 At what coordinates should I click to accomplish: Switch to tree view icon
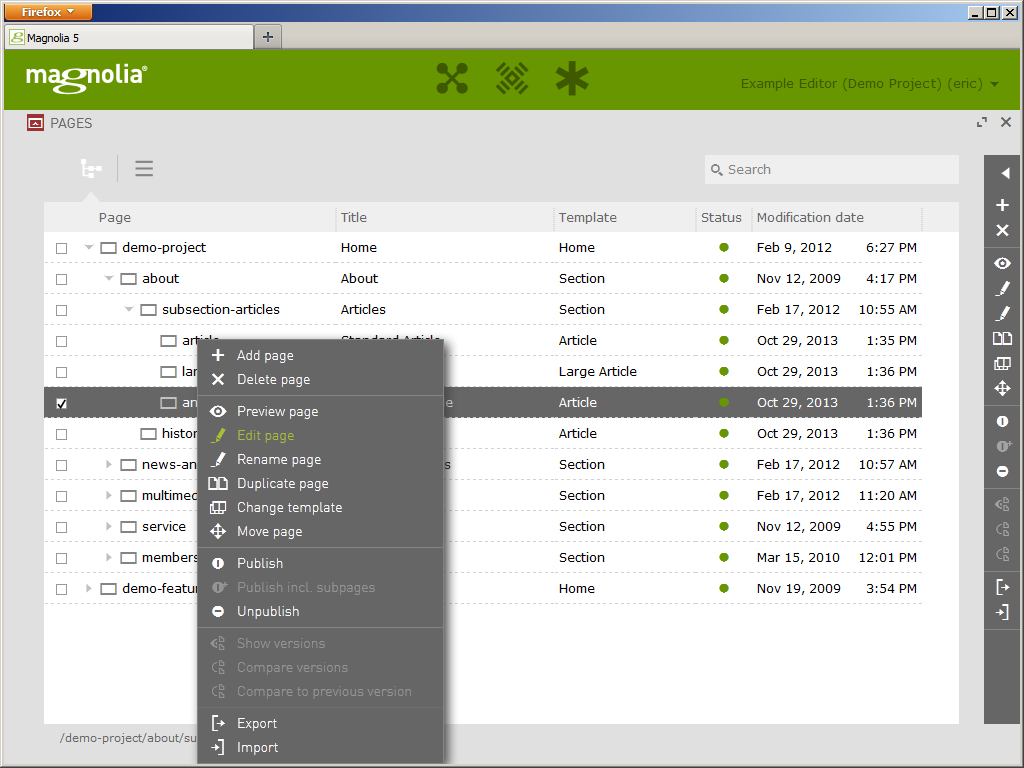click(91, 169)
